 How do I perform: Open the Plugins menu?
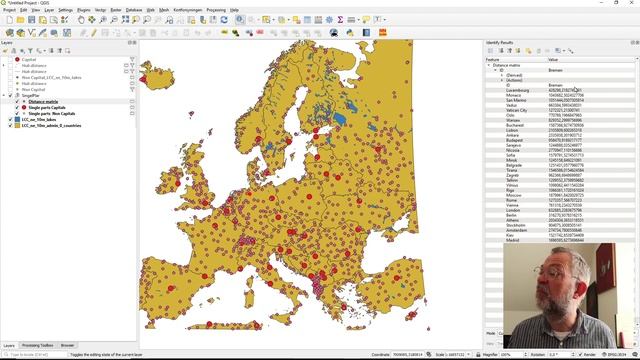[84, 10]
